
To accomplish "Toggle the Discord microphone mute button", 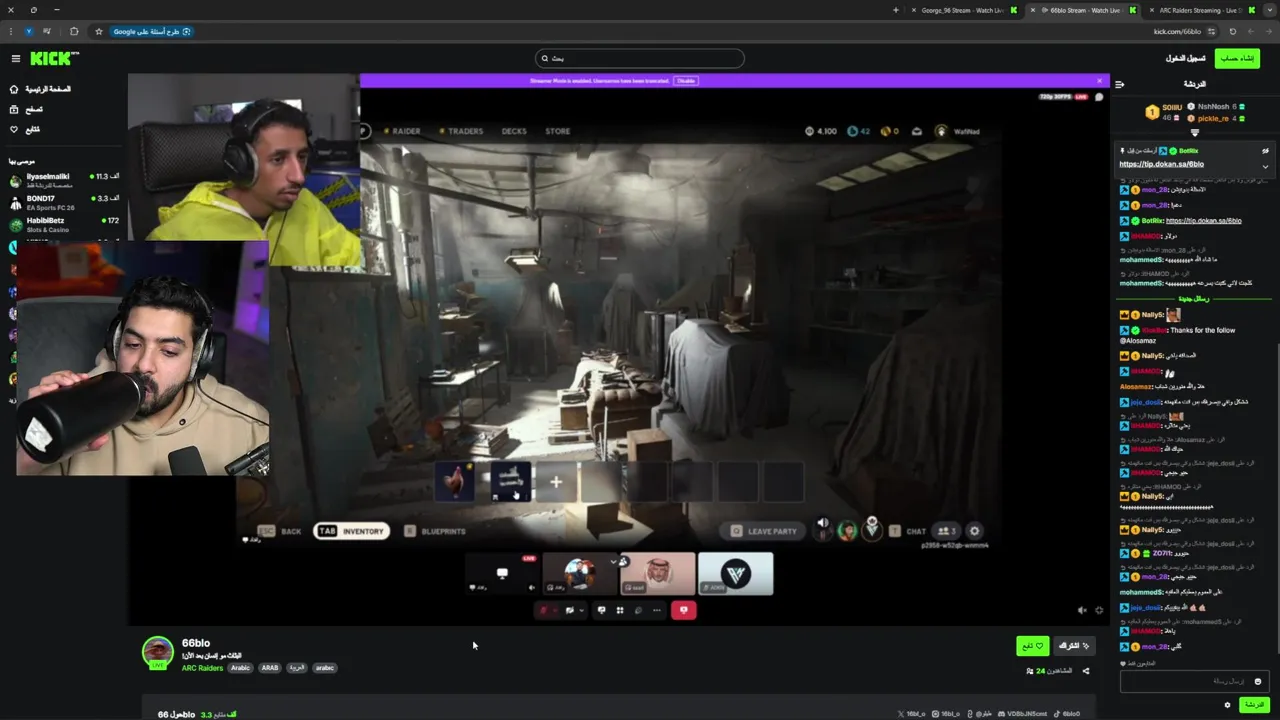I will point(545,610).
